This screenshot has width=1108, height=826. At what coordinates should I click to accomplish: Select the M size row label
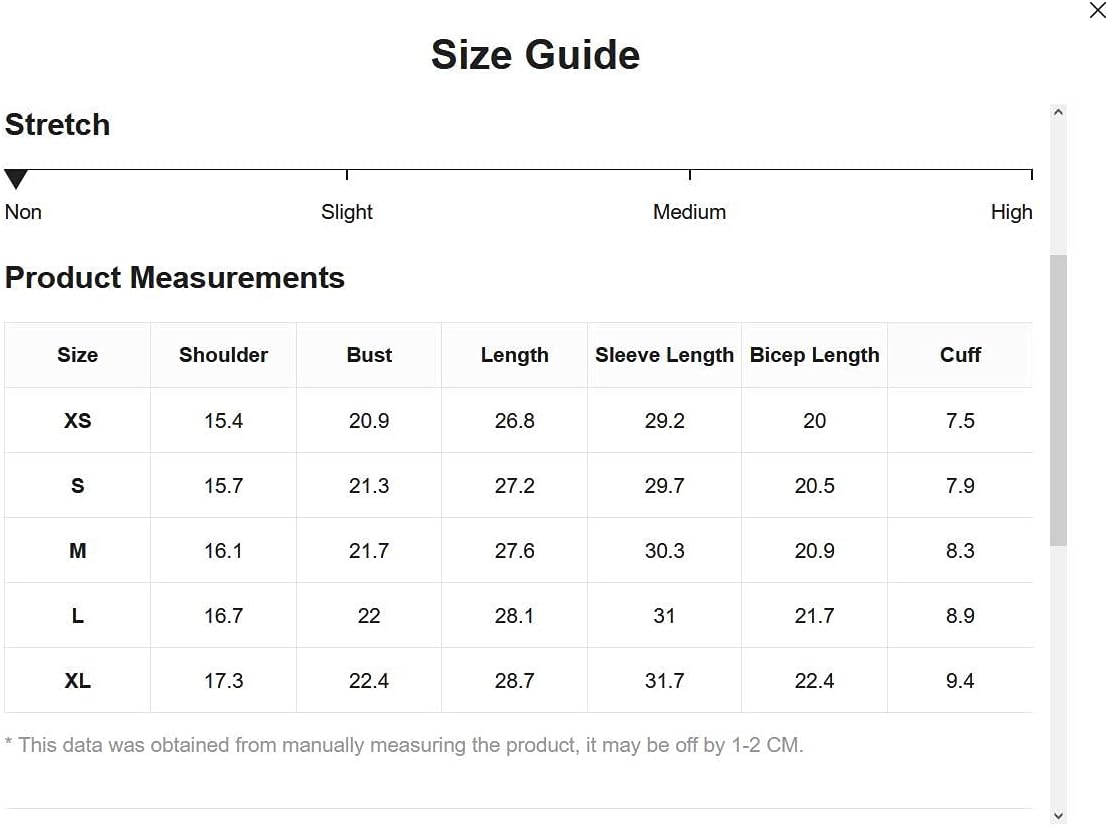point(78,550)
